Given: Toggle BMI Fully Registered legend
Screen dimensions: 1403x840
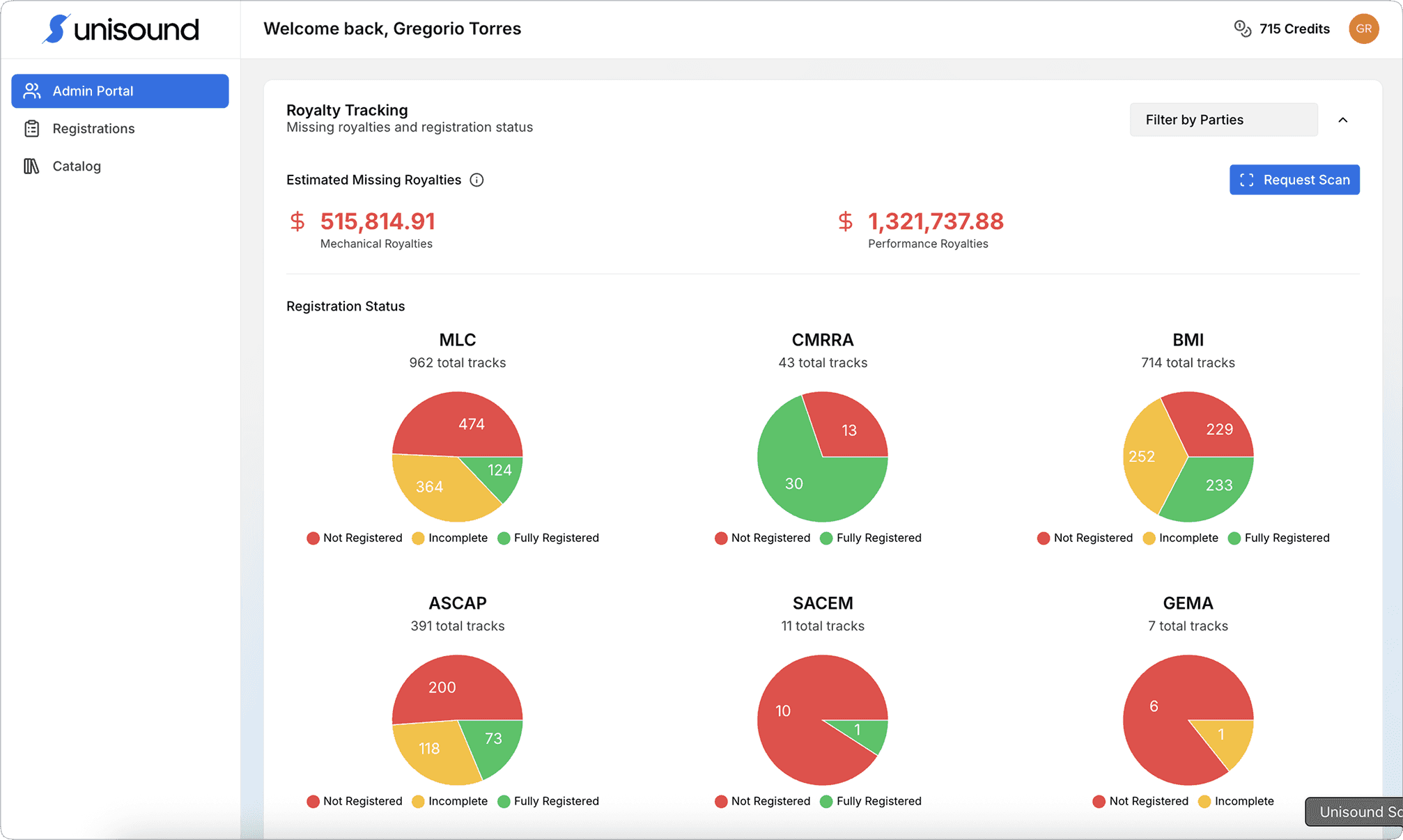Looking at the screenshot, I should (1279, 538).
